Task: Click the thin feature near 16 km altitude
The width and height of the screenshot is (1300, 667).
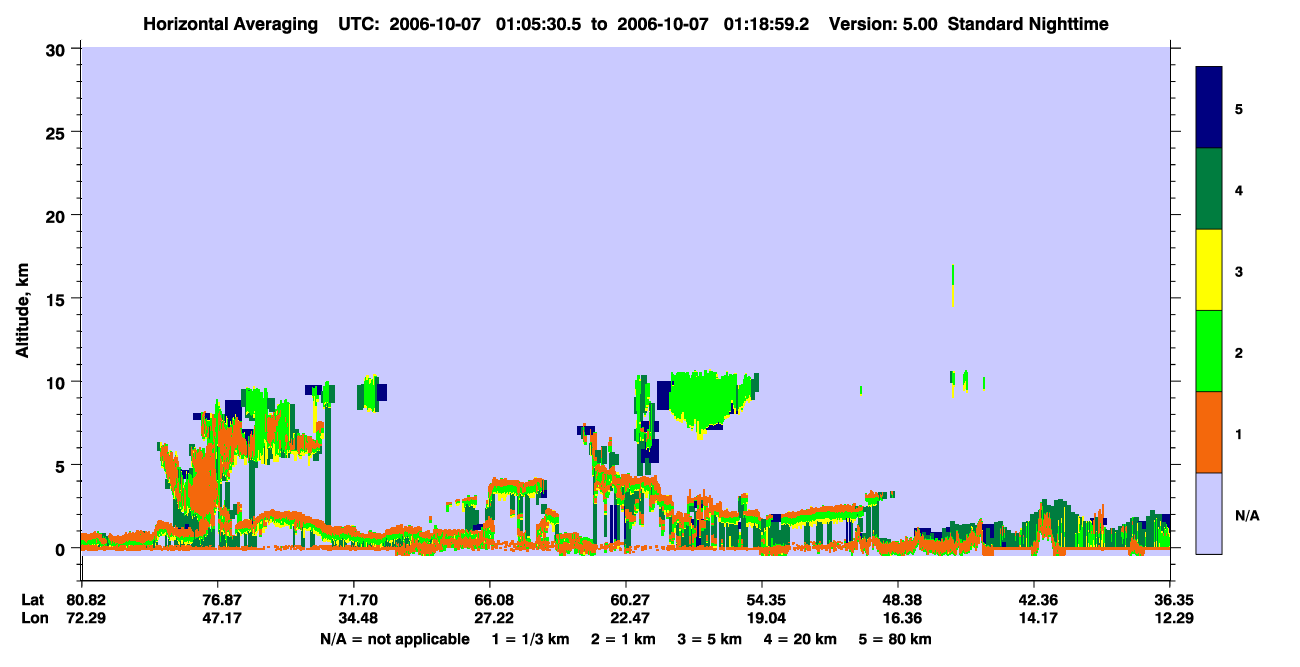Action: [x=953, y=286]
